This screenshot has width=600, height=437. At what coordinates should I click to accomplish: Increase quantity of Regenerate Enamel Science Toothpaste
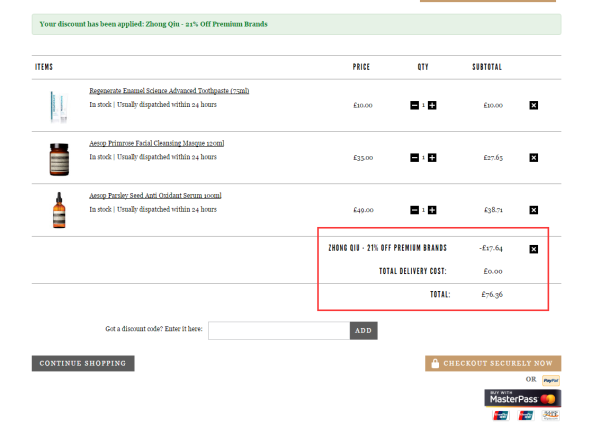(x=432, y=105)
